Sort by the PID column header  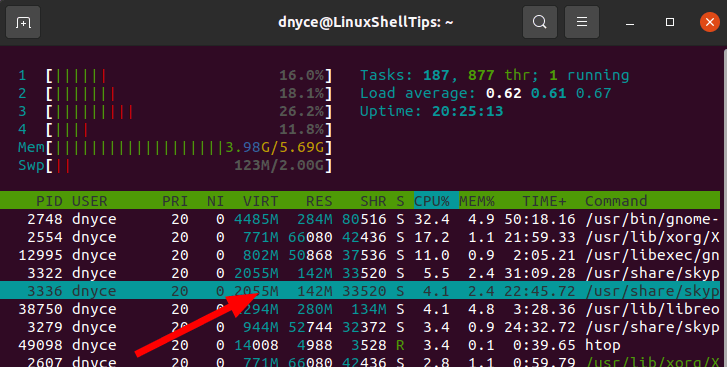pos(49,201)
